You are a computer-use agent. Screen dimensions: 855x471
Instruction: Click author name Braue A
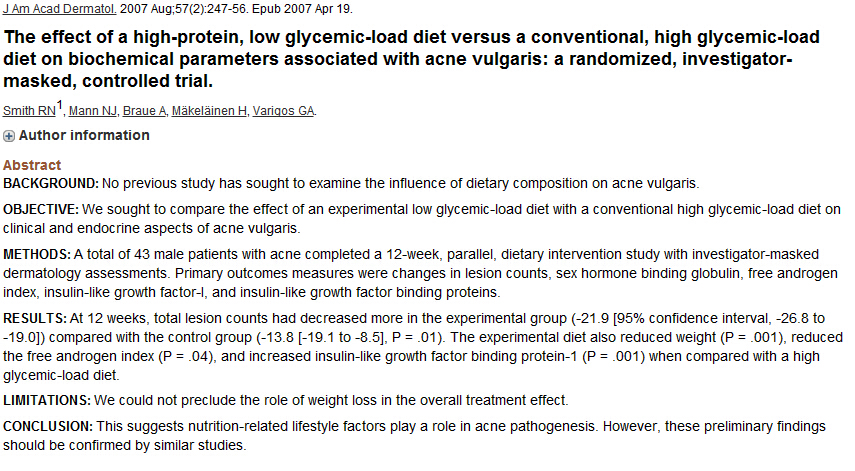coord(144,111)
